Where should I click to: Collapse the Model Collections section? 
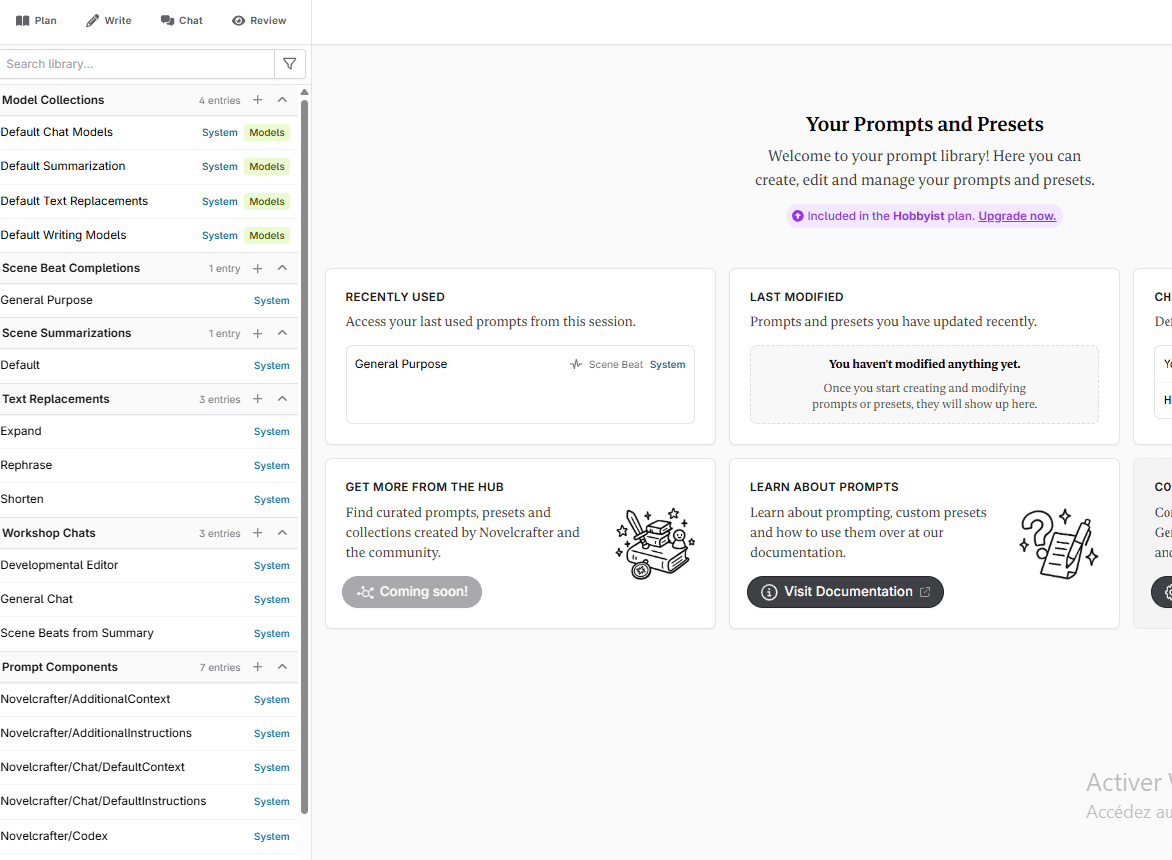pyautogui.click(x=282, y=100)
